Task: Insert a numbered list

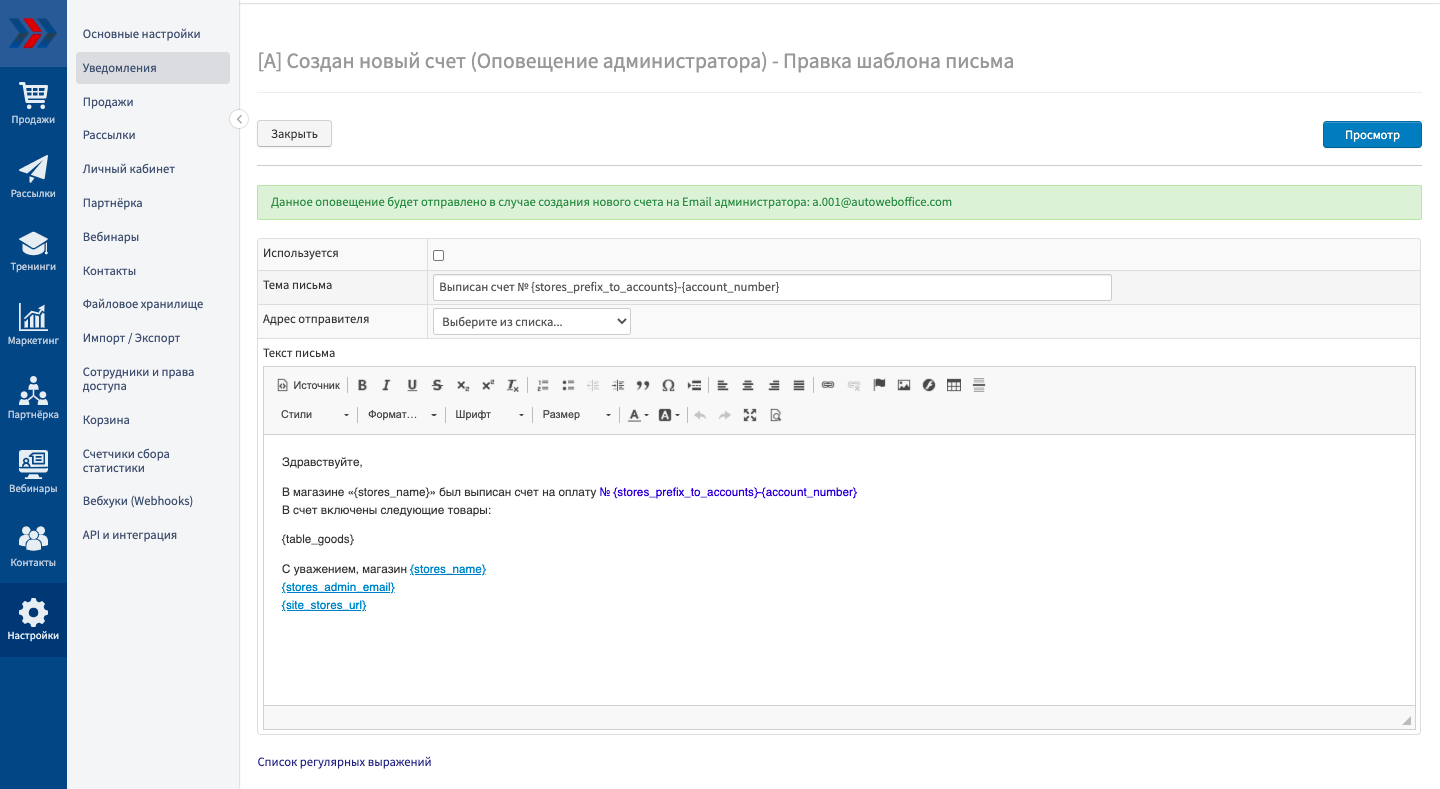Action: click(543, 385)
